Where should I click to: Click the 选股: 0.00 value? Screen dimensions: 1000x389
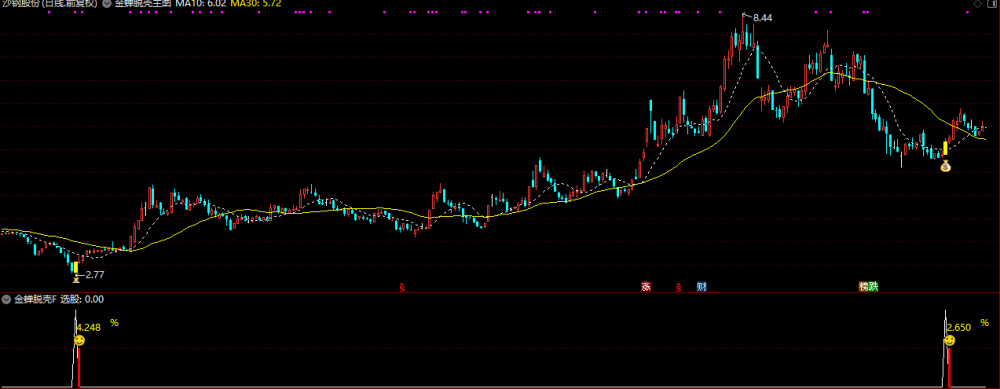82,299
